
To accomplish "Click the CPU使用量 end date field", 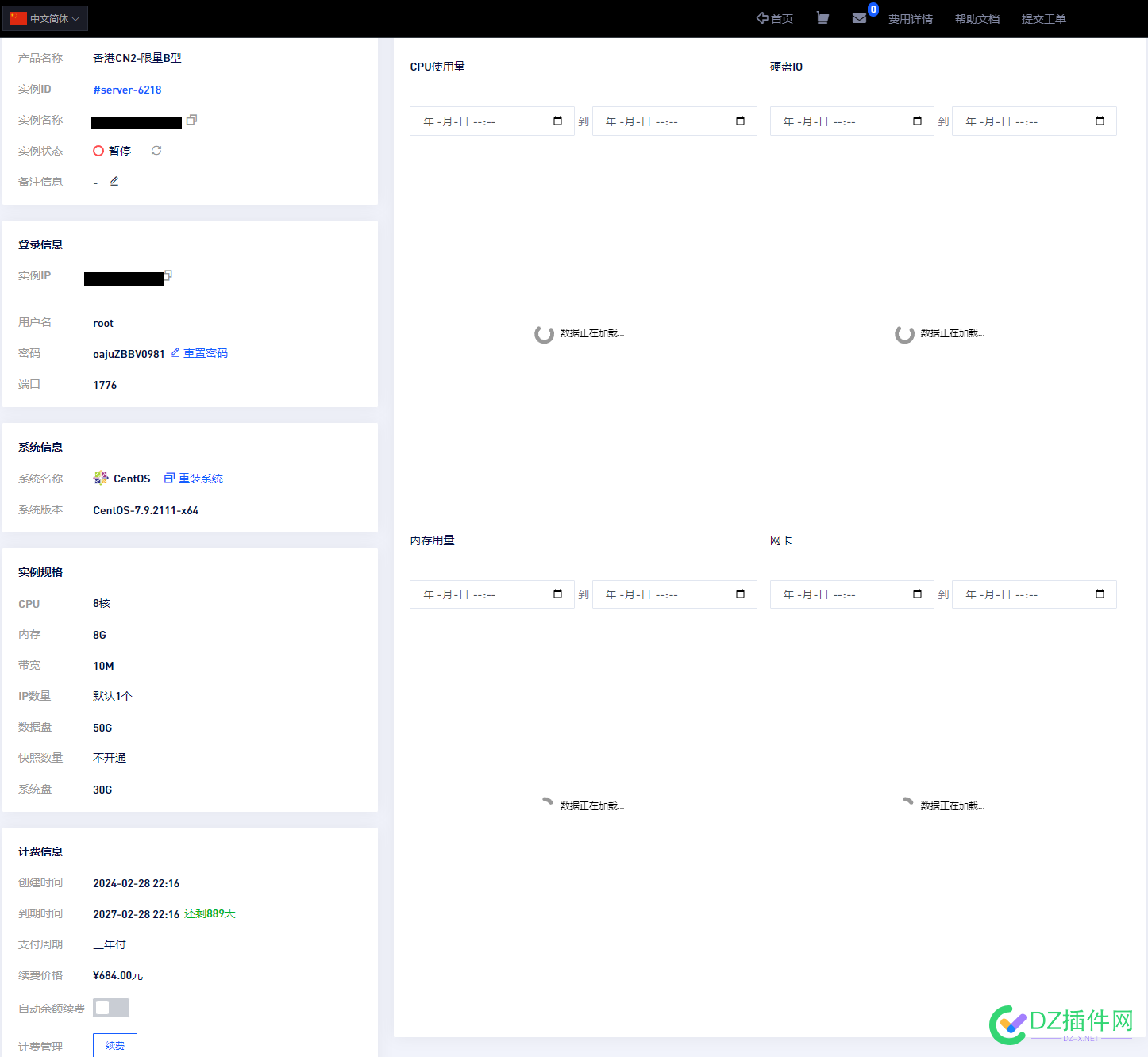I will [675, 121].
